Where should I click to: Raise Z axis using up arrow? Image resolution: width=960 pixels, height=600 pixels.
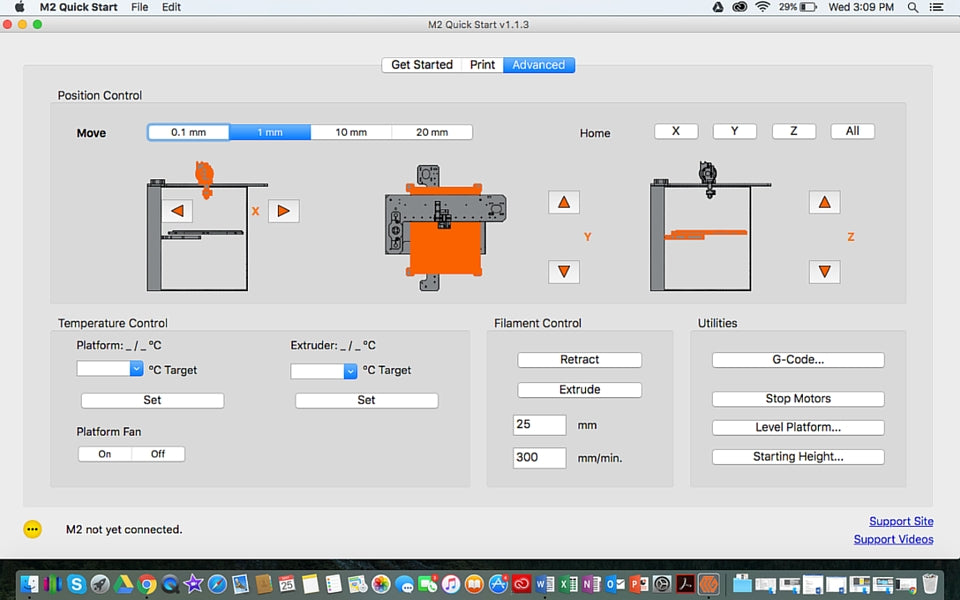(x=824, y=202)
